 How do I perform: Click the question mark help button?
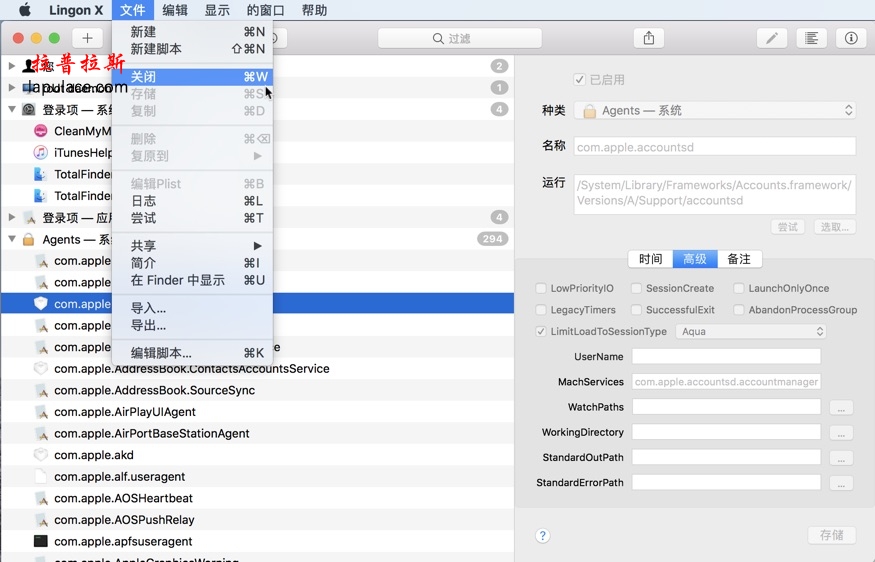pyautogui.click(x=542, y=535)
